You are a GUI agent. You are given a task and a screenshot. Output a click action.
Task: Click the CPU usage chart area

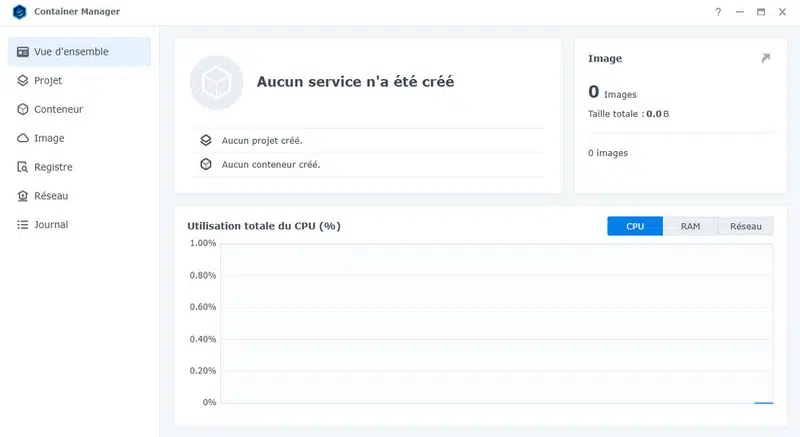[496, 322]
